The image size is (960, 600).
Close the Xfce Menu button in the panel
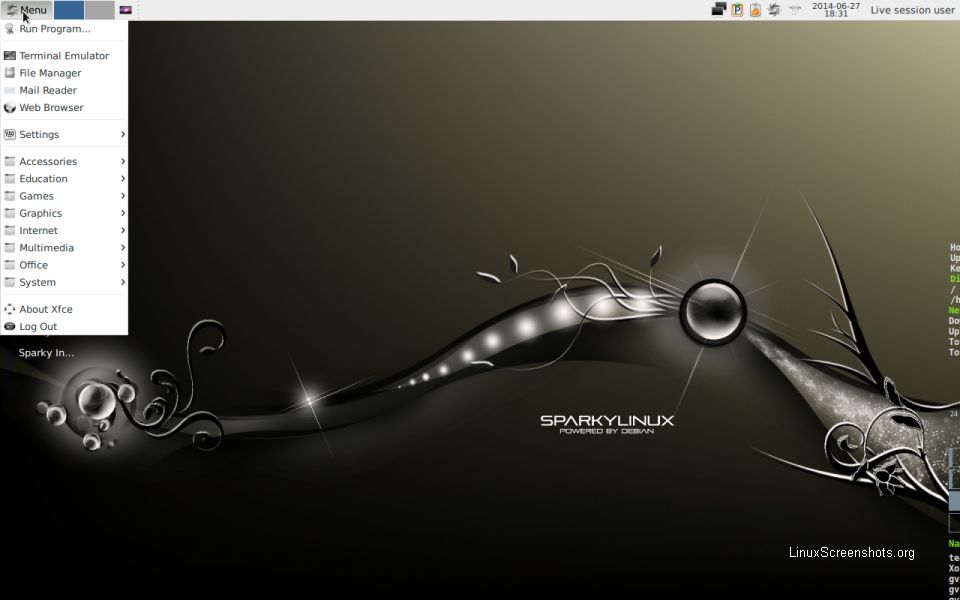click(26, 10)
